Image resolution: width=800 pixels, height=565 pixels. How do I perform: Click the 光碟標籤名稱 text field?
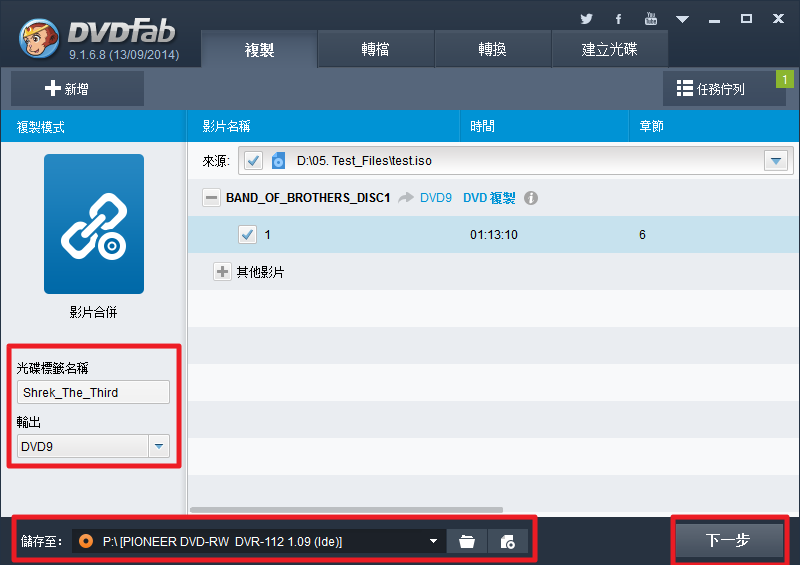click(x=94, y=393)
